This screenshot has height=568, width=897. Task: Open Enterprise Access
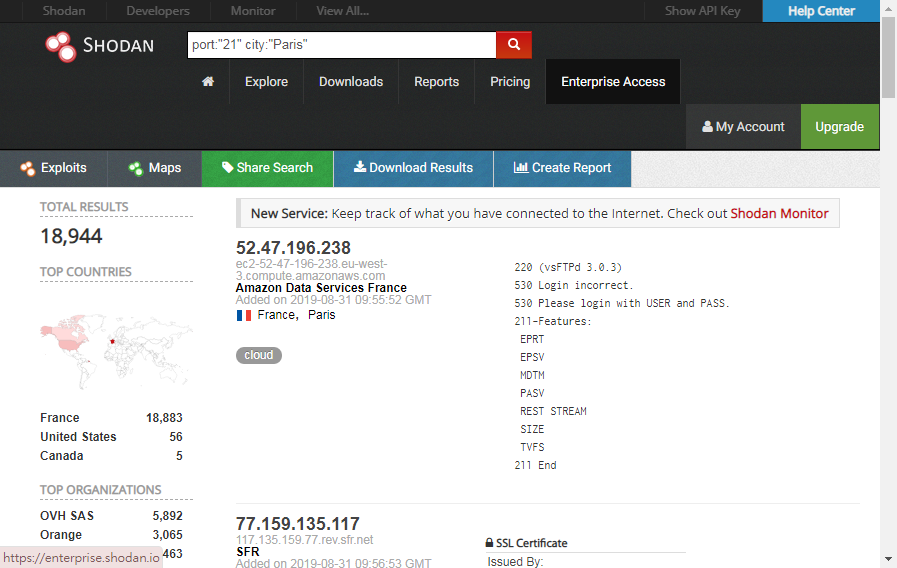point(613,81)
